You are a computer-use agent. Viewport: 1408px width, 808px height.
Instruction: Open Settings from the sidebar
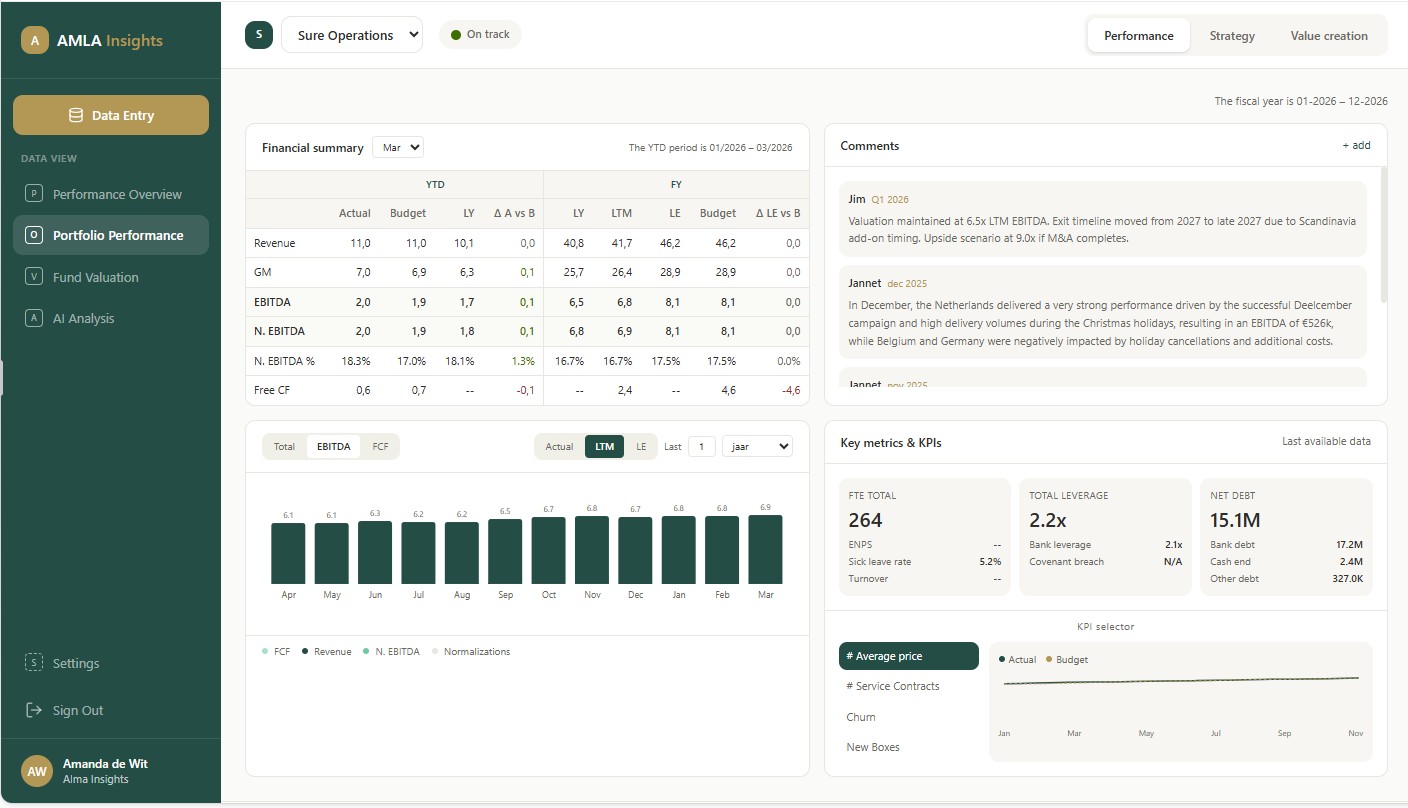pyautogui.click(x=111, y=663)
